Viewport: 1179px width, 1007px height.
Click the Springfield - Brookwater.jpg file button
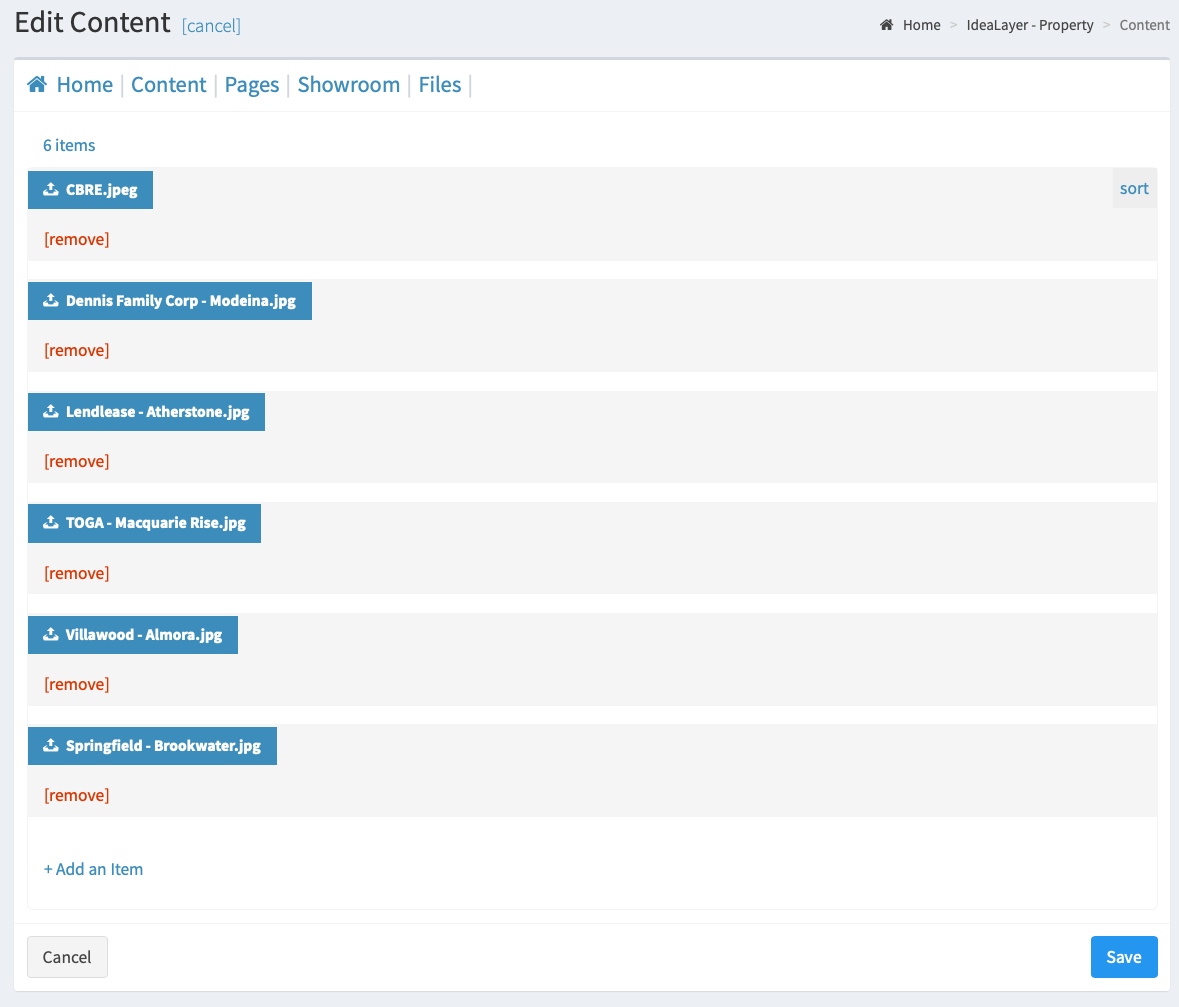coord(153,745)
